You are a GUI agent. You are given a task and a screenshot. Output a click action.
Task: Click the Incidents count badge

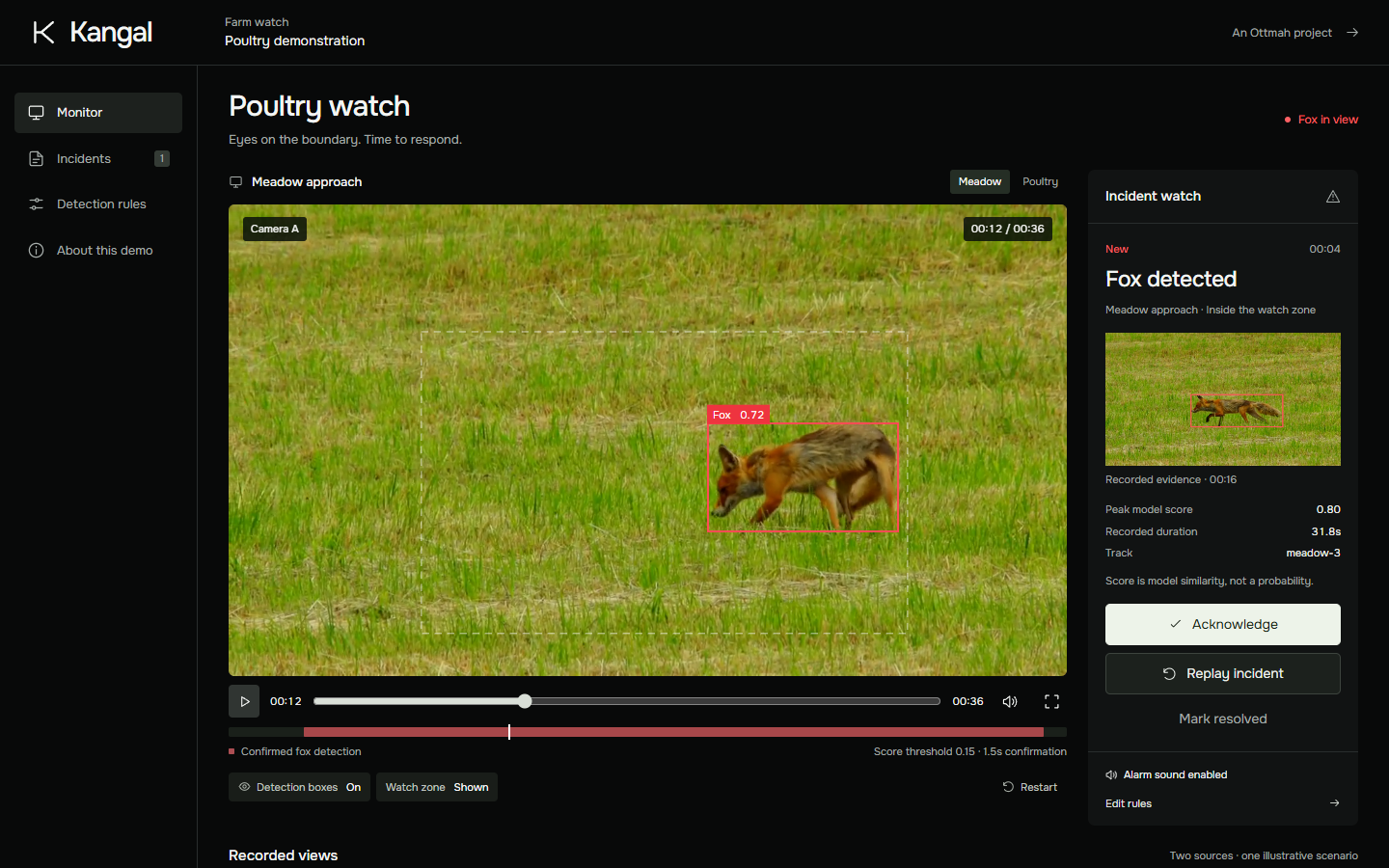pos(162,158)
